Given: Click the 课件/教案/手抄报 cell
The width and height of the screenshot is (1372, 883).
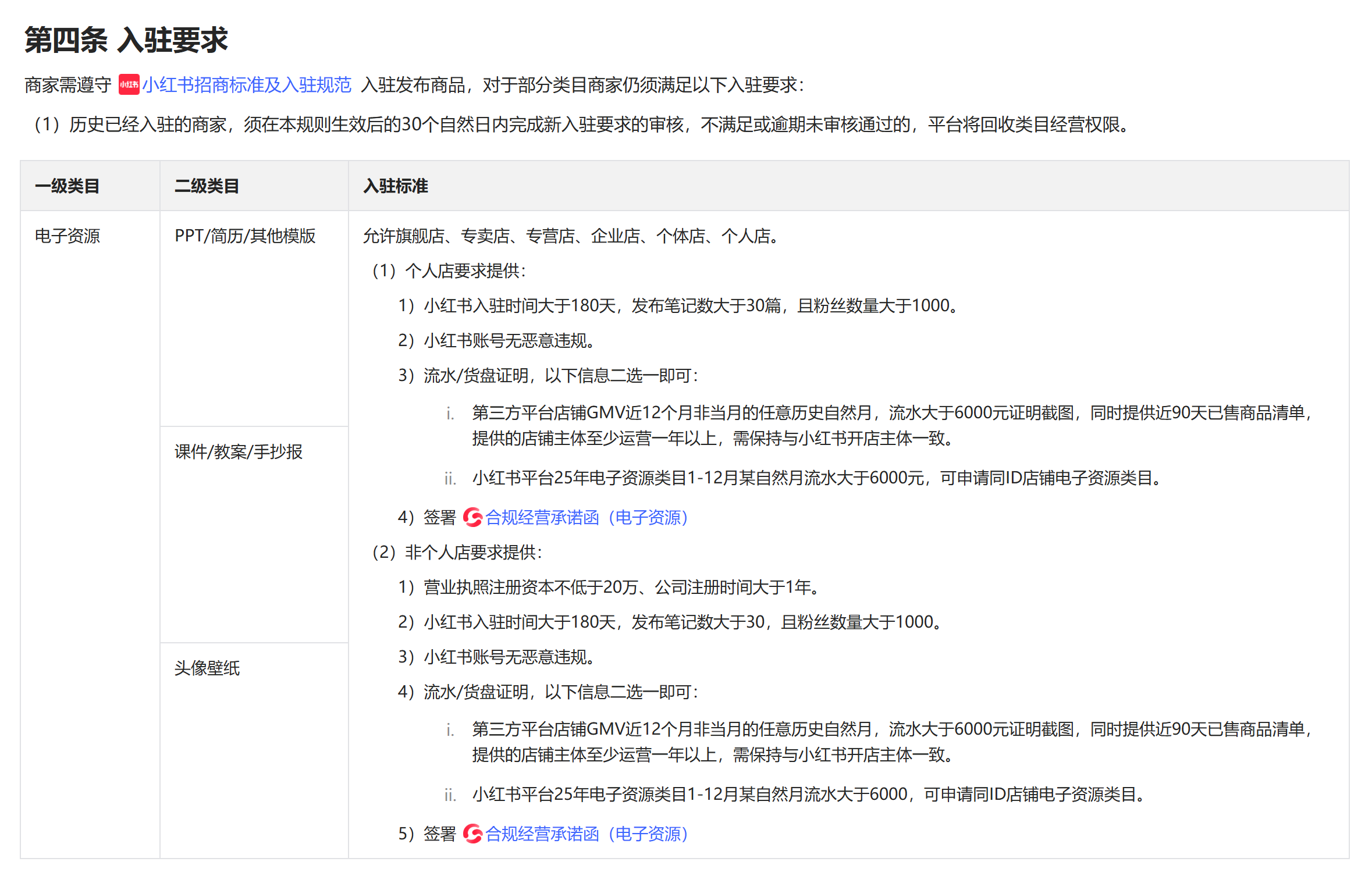Looking at the screenshot, I should pos(238,451).
